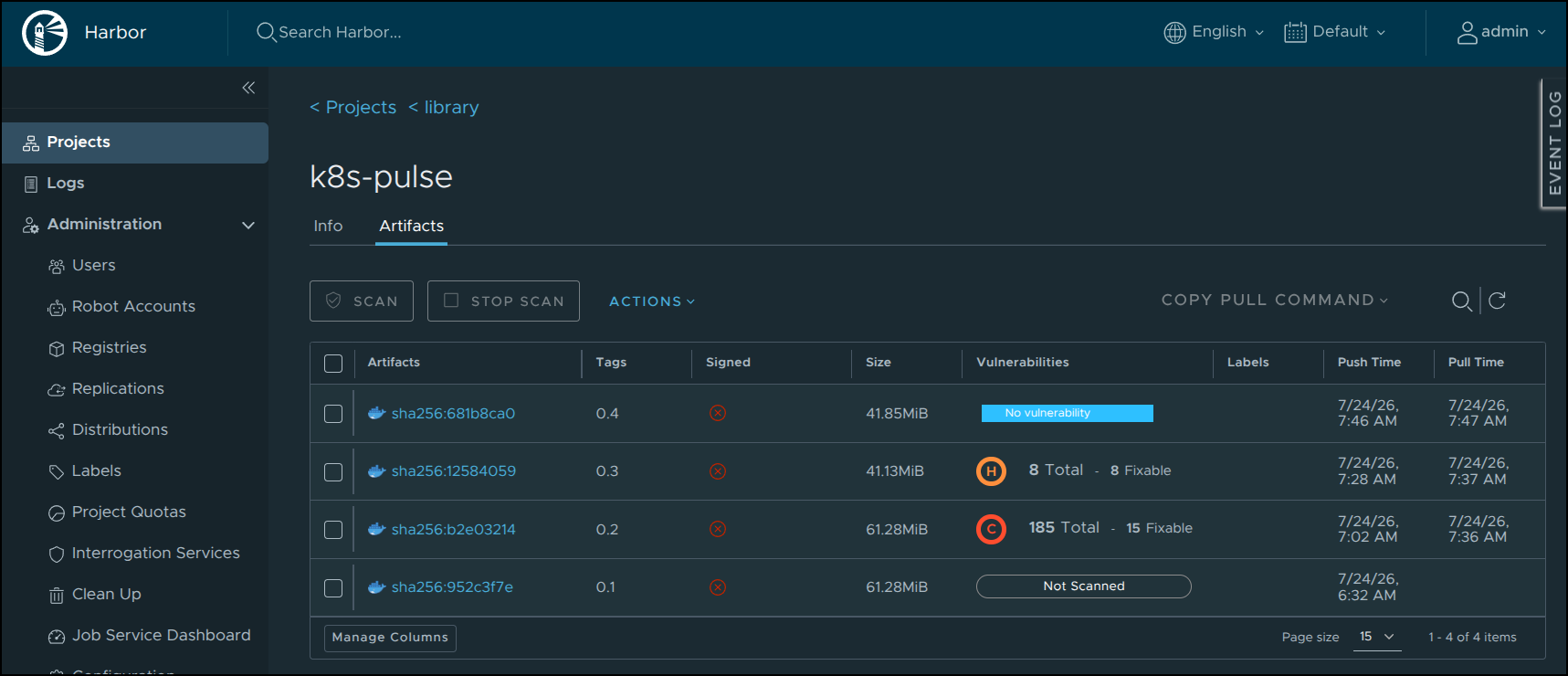Click the Logs sidebar icon
1568x676 pixels.
pos(31,184)
